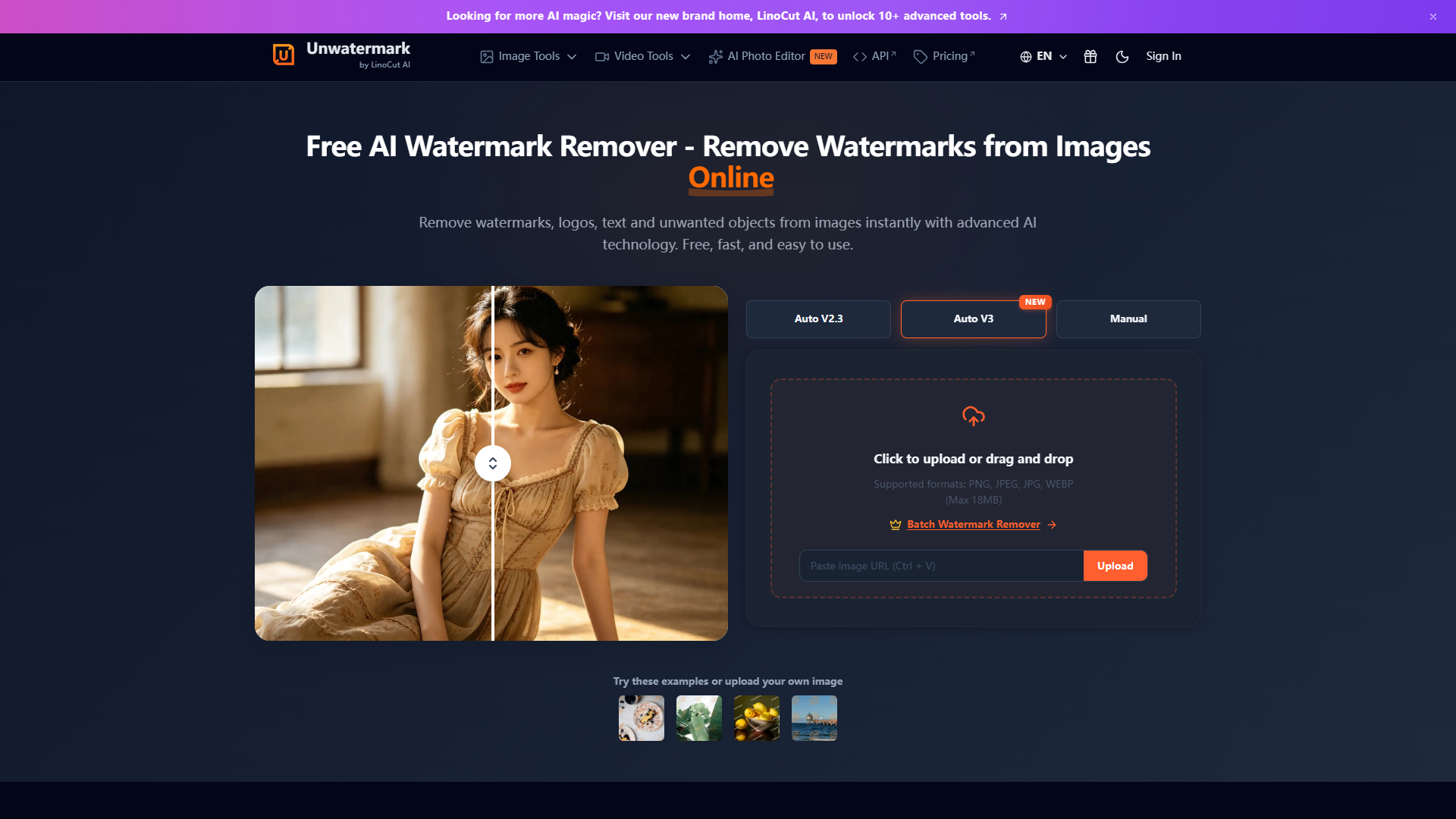Click the Unwatermark brand name text

point(358,49)
